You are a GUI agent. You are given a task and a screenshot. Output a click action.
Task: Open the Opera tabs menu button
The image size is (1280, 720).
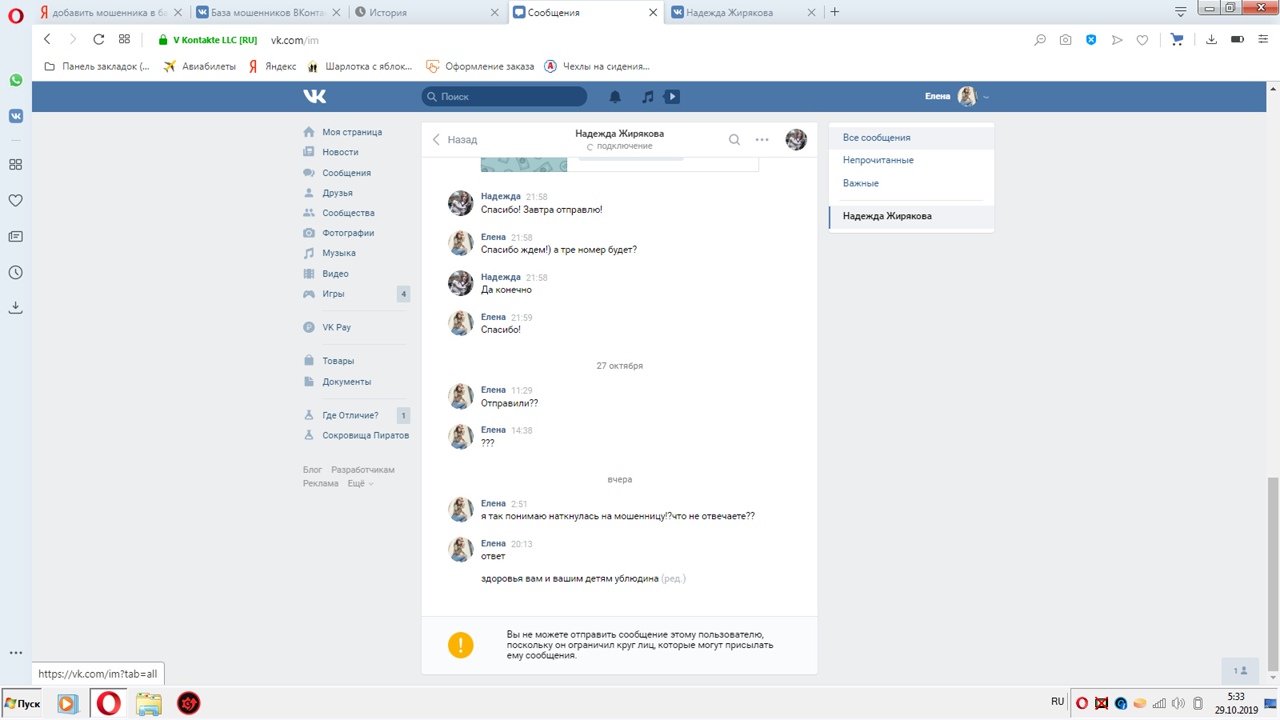pos(1180,12)
